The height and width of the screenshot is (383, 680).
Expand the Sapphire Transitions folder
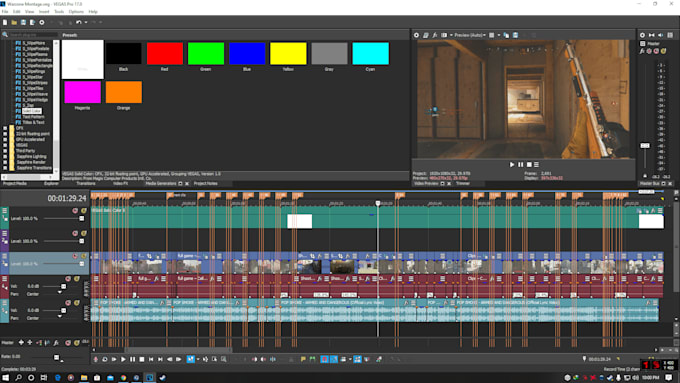(x=5, y=167)
